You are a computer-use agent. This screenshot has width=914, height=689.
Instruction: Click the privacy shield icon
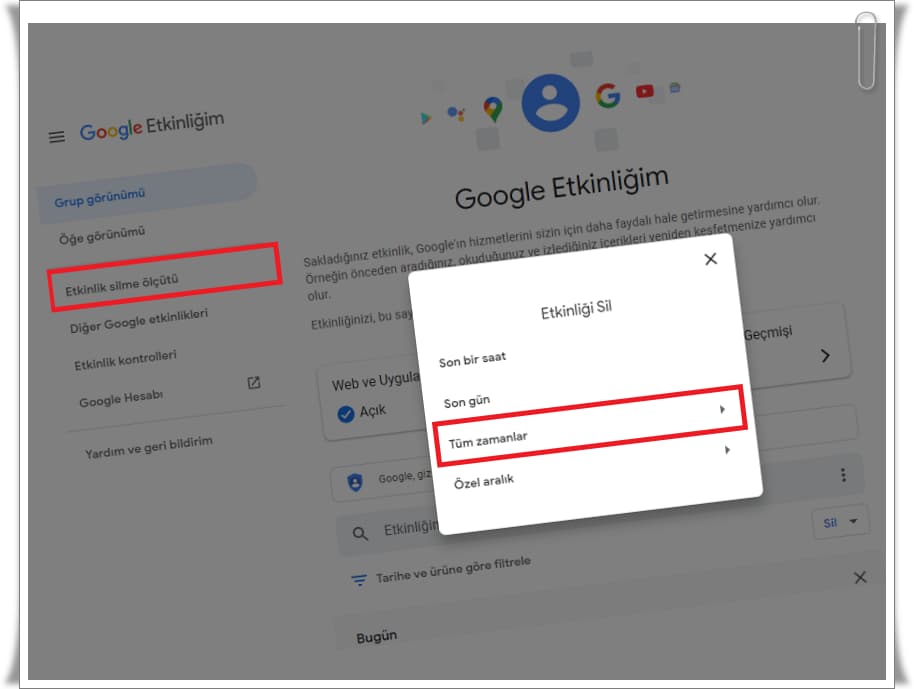coord(354,482)
